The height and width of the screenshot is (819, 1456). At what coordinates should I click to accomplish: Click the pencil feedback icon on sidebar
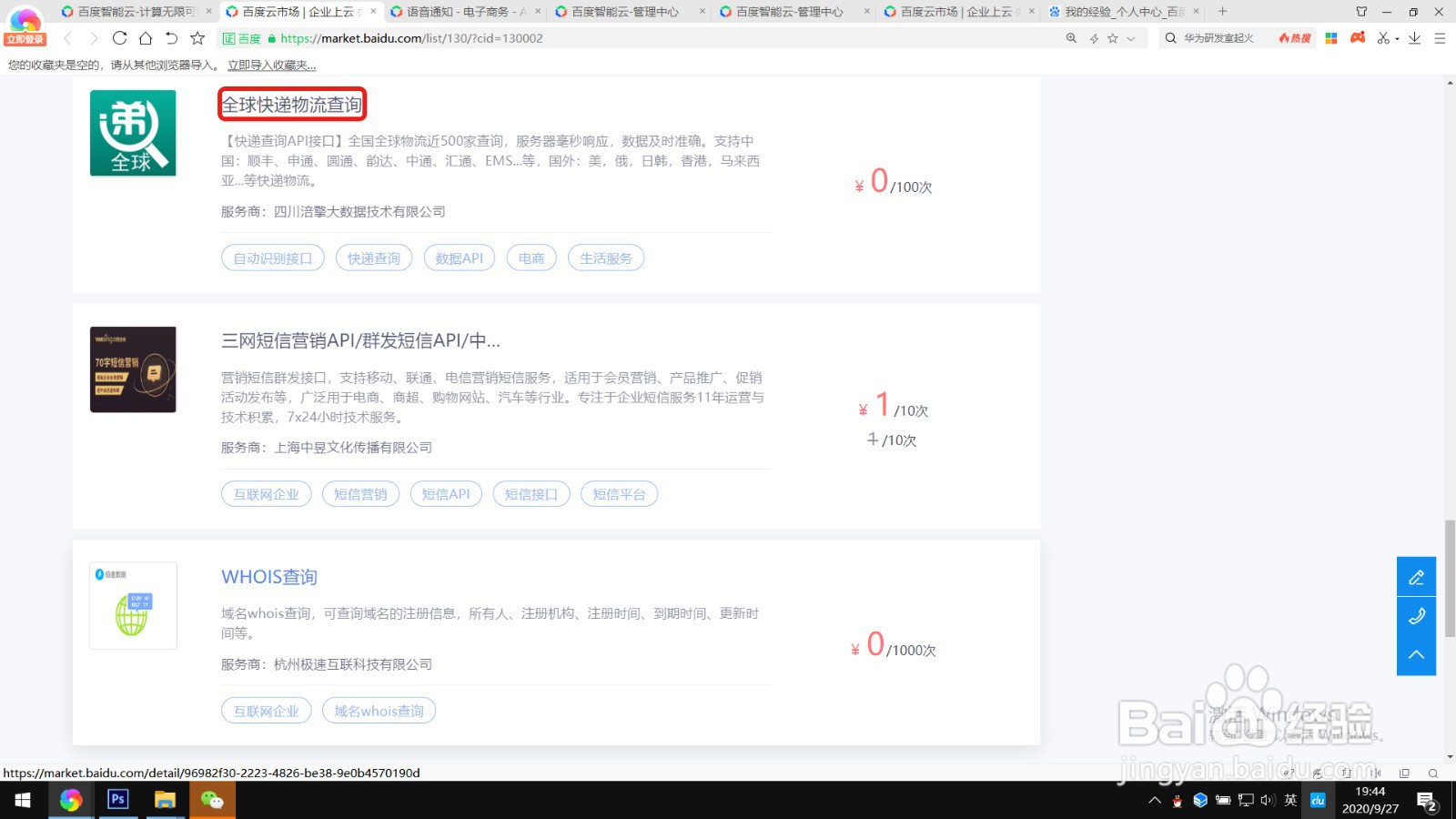tap(1416, 576)
